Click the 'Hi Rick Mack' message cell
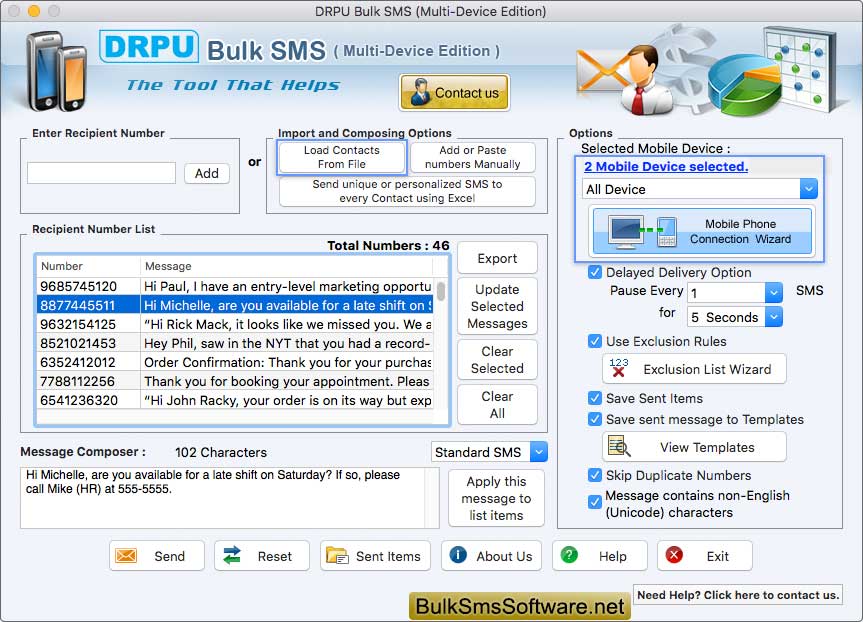Viewport: 863px width, 622px height. (x=287, y=324)
